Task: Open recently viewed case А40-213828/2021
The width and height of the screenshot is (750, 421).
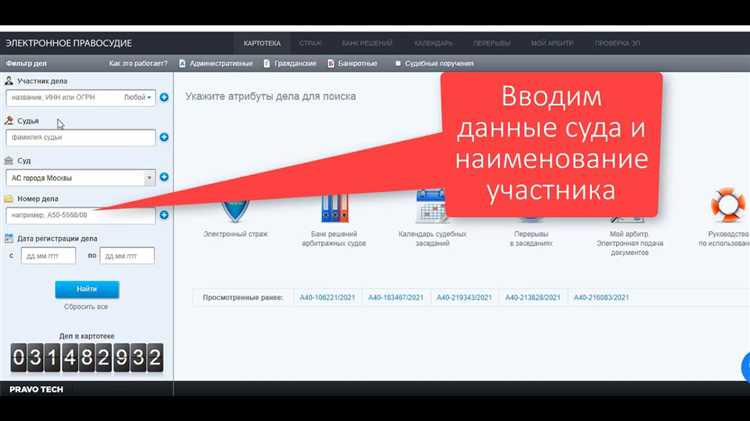Action: click(x=533, y=298)
